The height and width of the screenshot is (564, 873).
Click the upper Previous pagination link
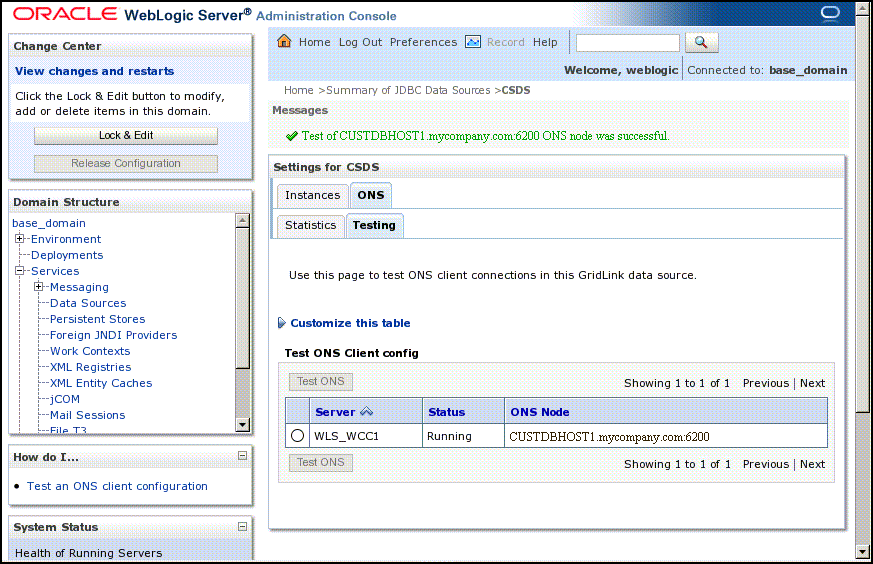(x=766, y=383)
